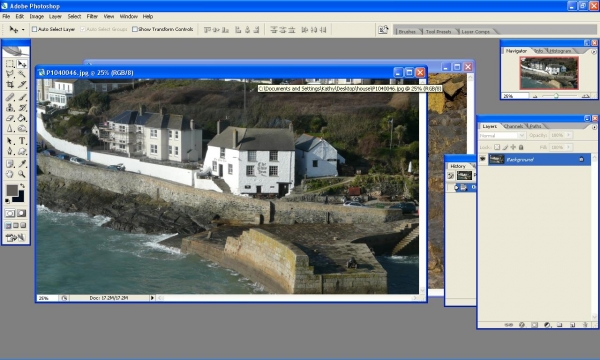
Task: Switch to the Histogram tab
Action: click(561, 50)
